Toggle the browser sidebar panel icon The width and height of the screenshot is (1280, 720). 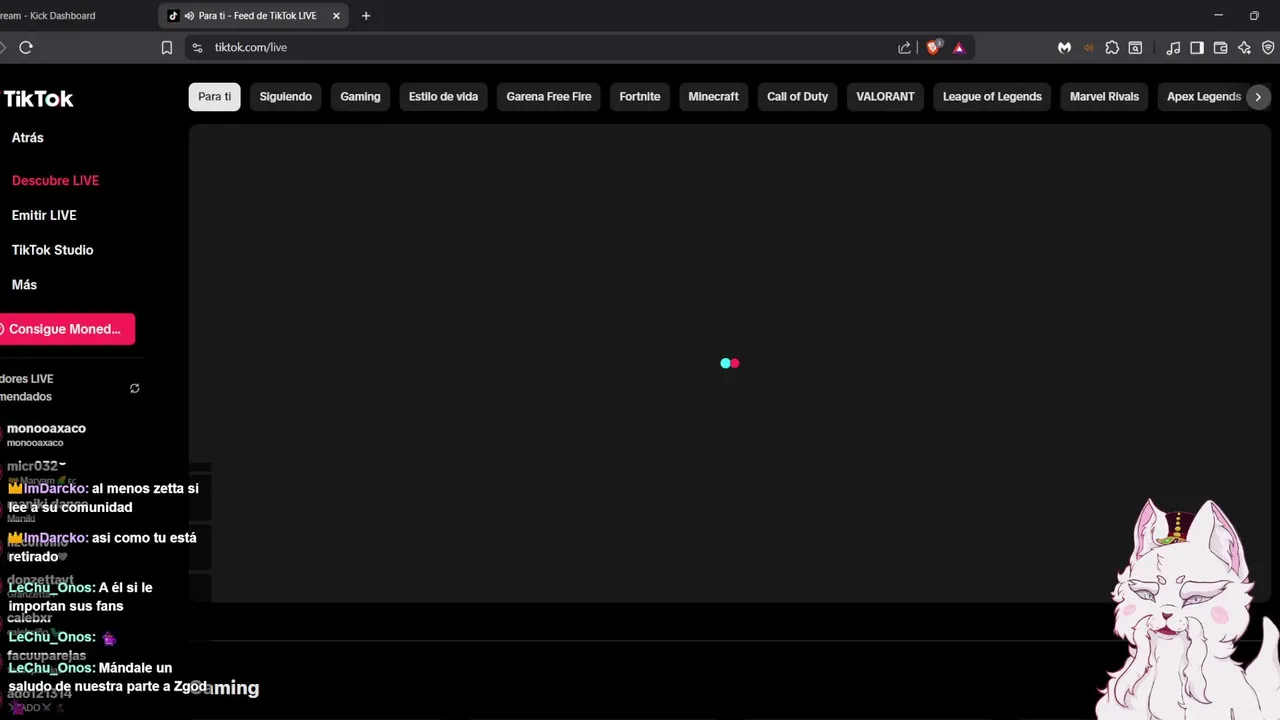[1197, 47]
